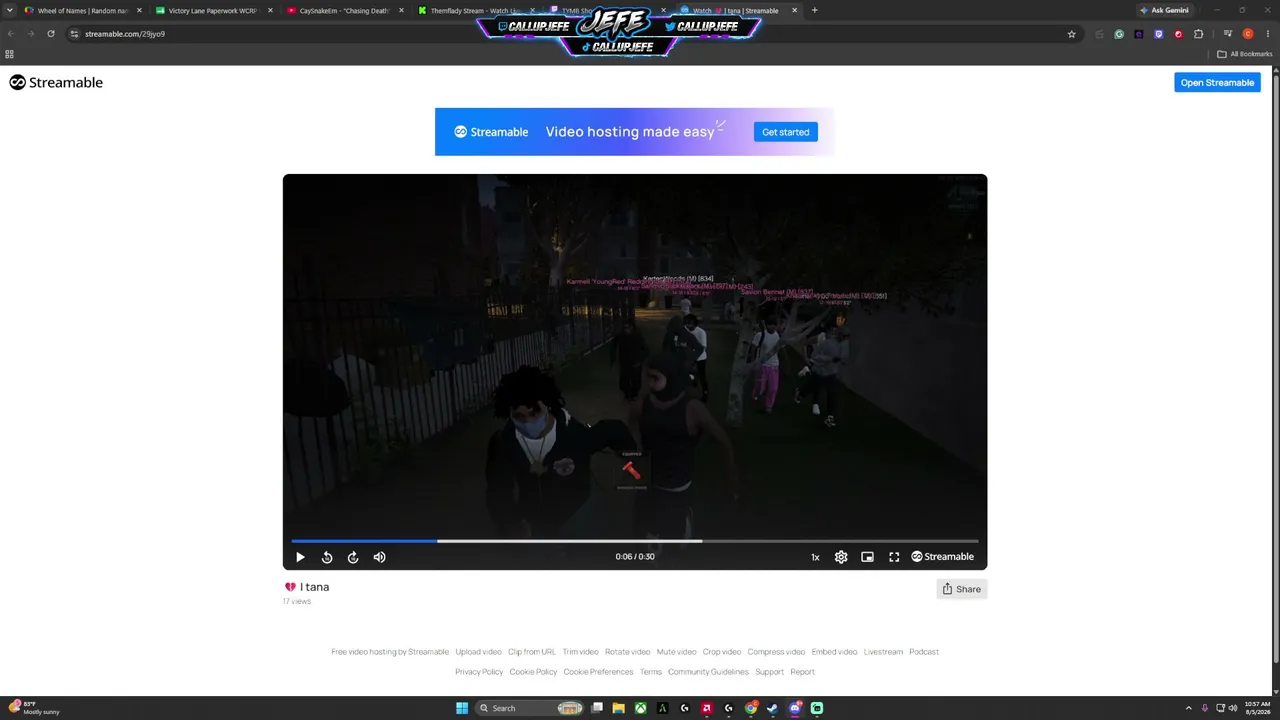Open the Clip from URL link
Image resolution: width=1280 pixels, height=720 pixels.
tap(532, 652)
